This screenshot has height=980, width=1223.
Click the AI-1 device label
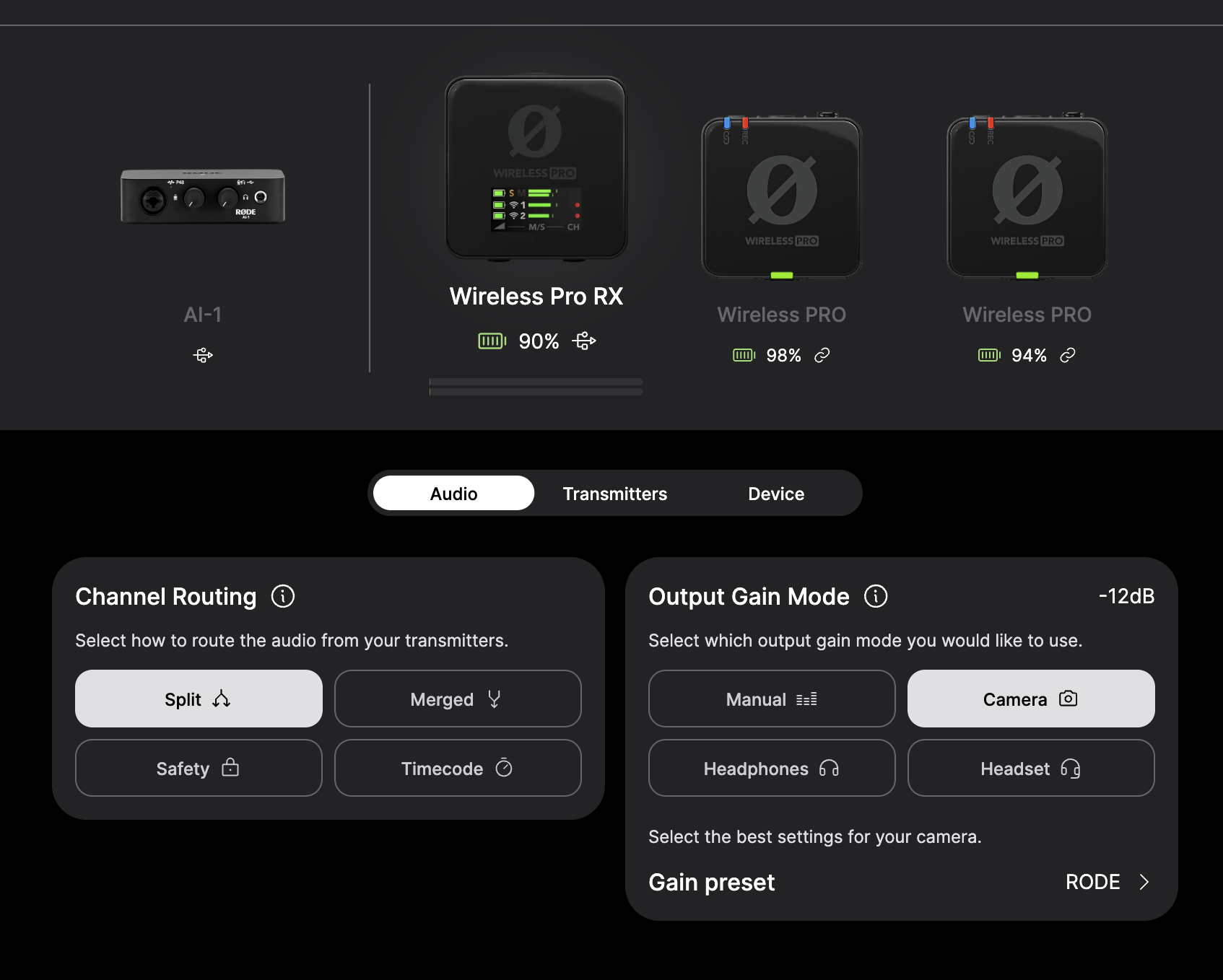(x=203, y=315)
